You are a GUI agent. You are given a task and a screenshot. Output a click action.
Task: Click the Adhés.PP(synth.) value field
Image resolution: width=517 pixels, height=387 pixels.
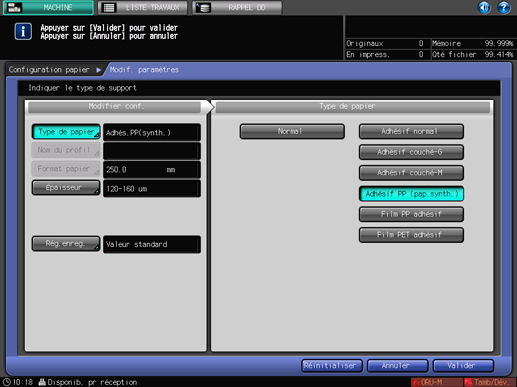pos(152,132)
